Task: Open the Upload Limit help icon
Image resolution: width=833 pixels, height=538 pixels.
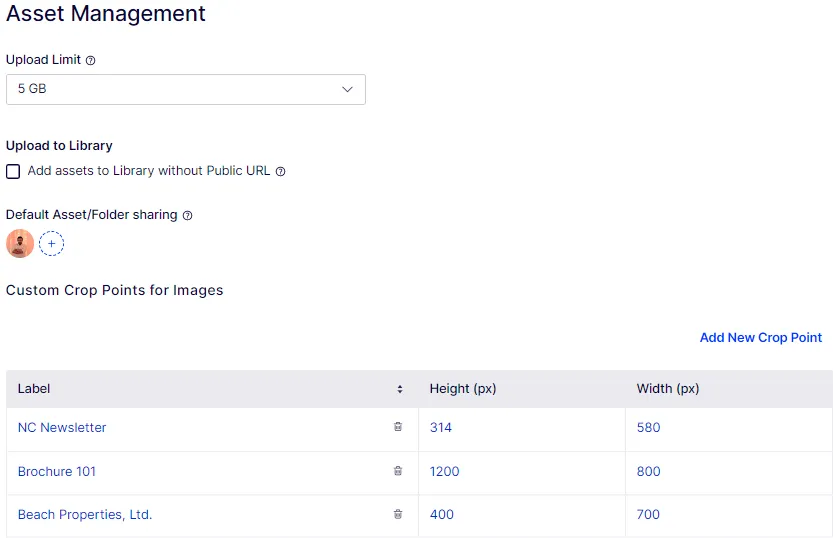Action: tap(90, 61)
